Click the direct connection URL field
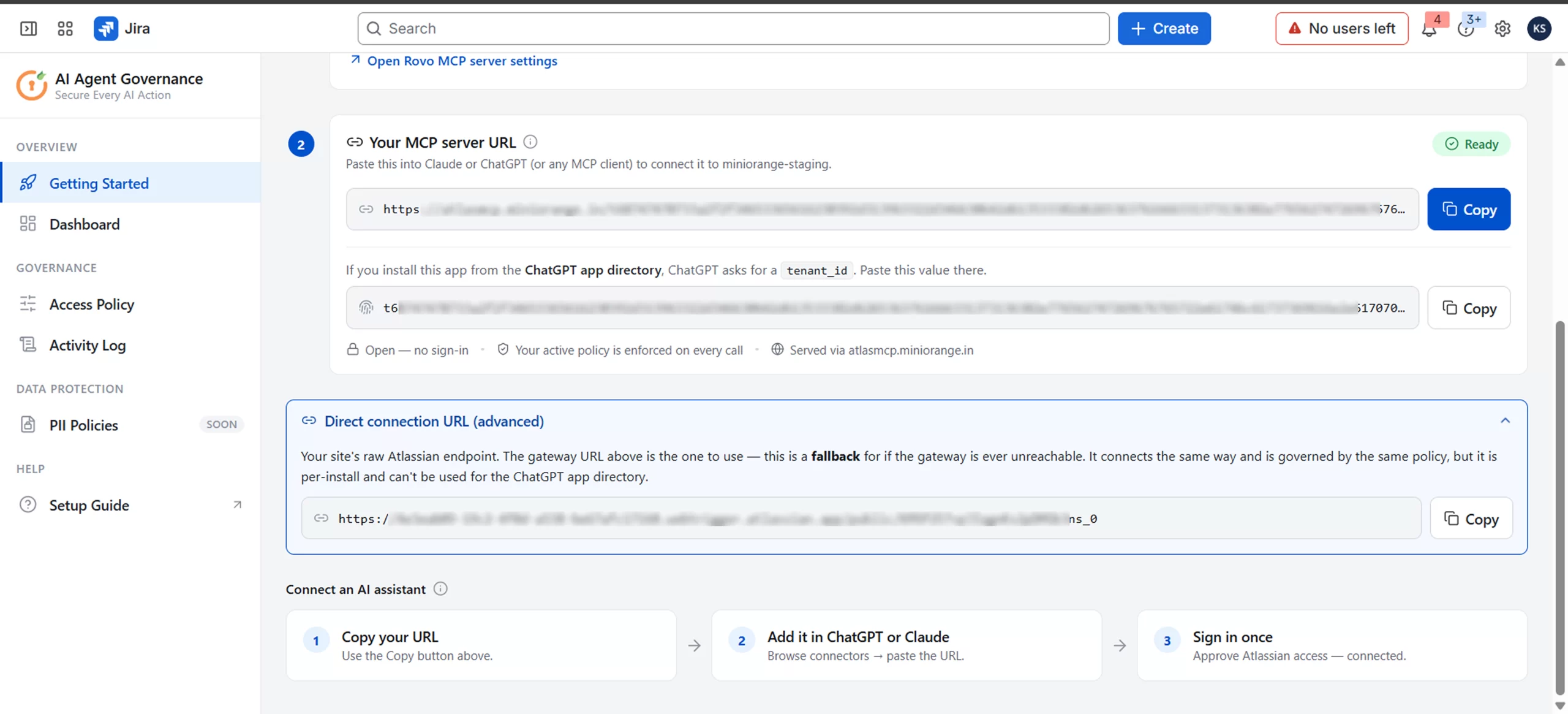Screen dimensions: 1568x714 861,519
